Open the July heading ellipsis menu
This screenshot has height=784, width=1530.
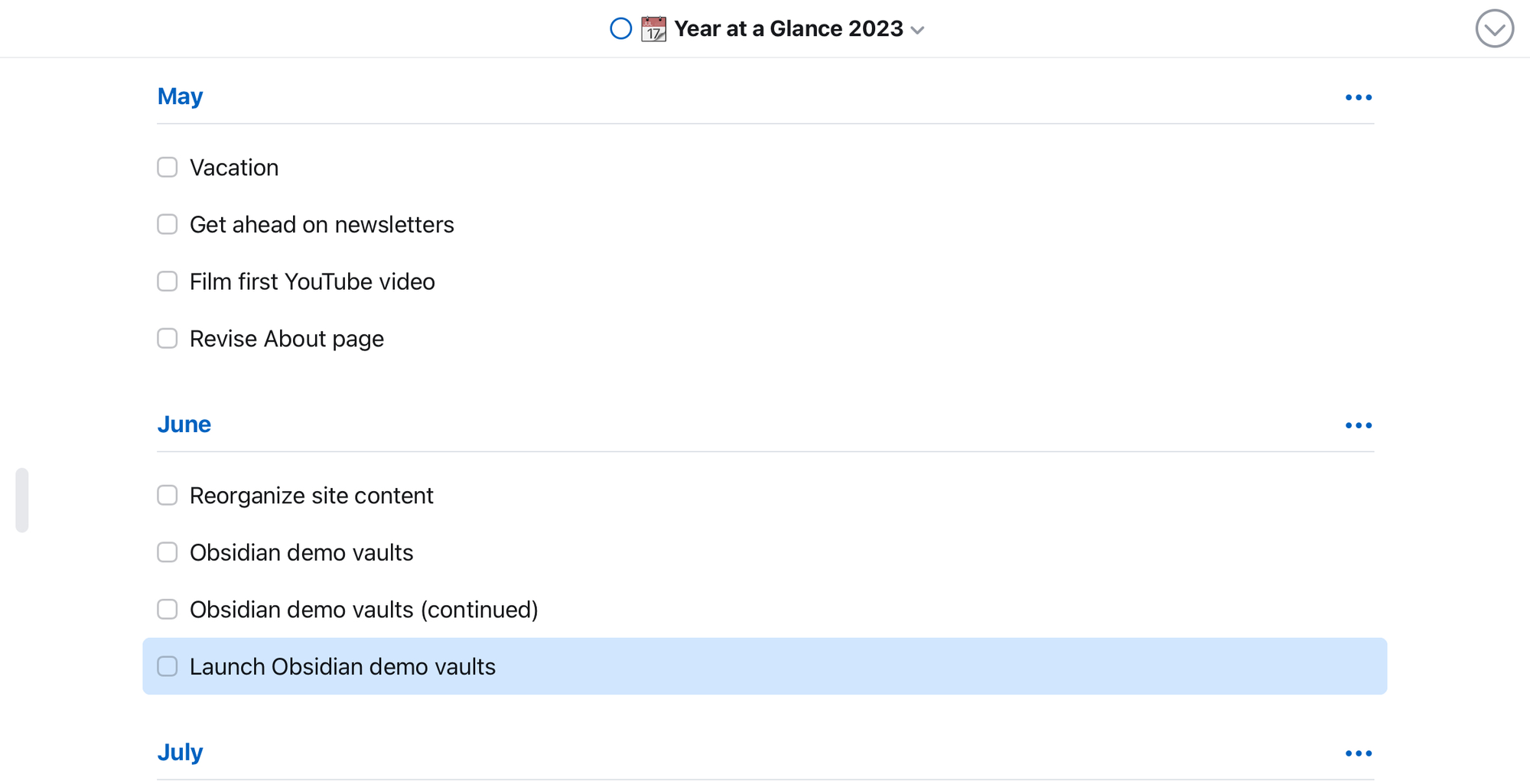pos(1359,753)
